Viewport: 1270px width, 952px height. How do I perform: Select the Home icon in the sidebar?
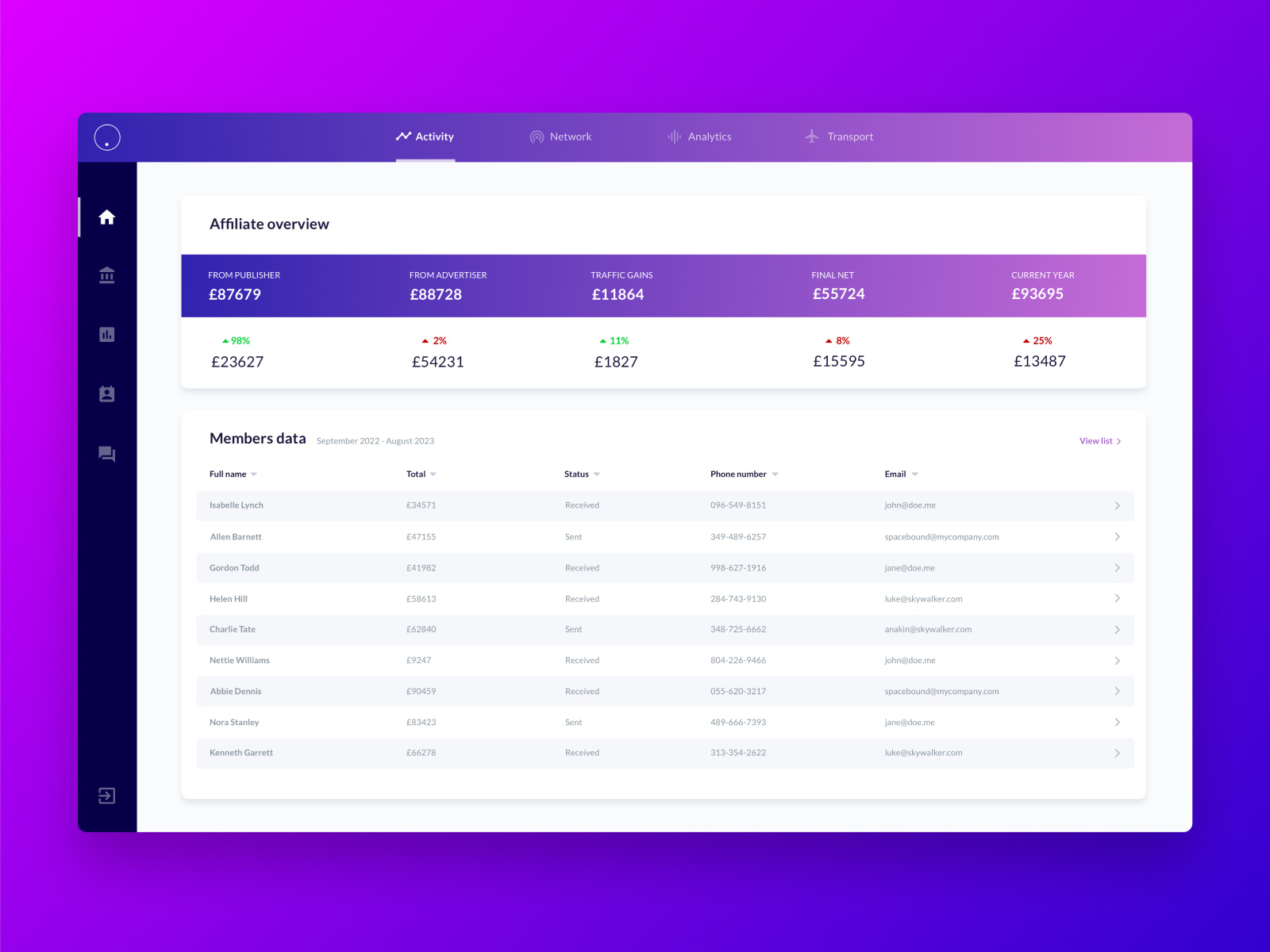106,217
